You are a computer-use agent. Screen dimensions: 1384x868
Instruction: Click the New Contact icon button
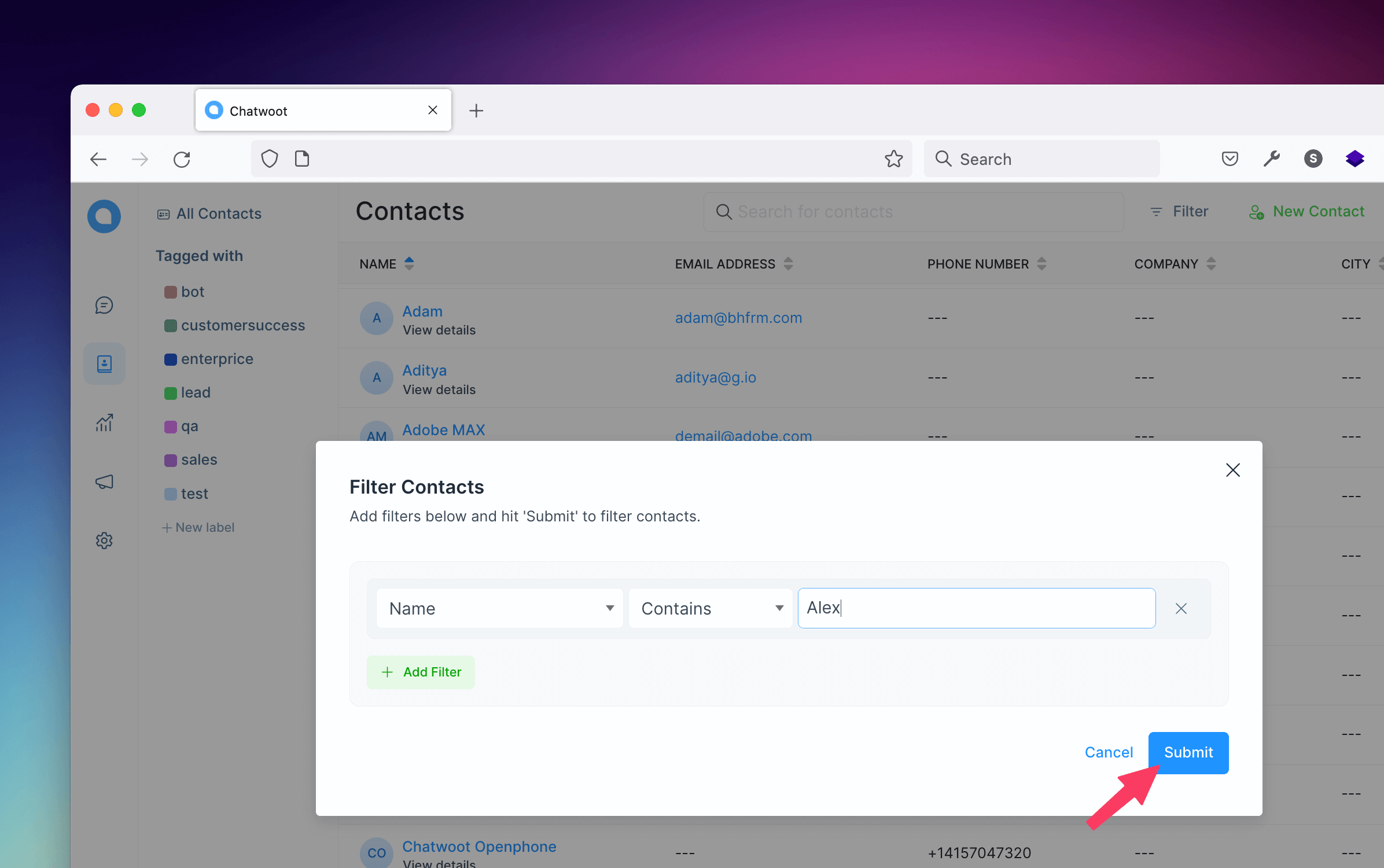[1258, 211]
